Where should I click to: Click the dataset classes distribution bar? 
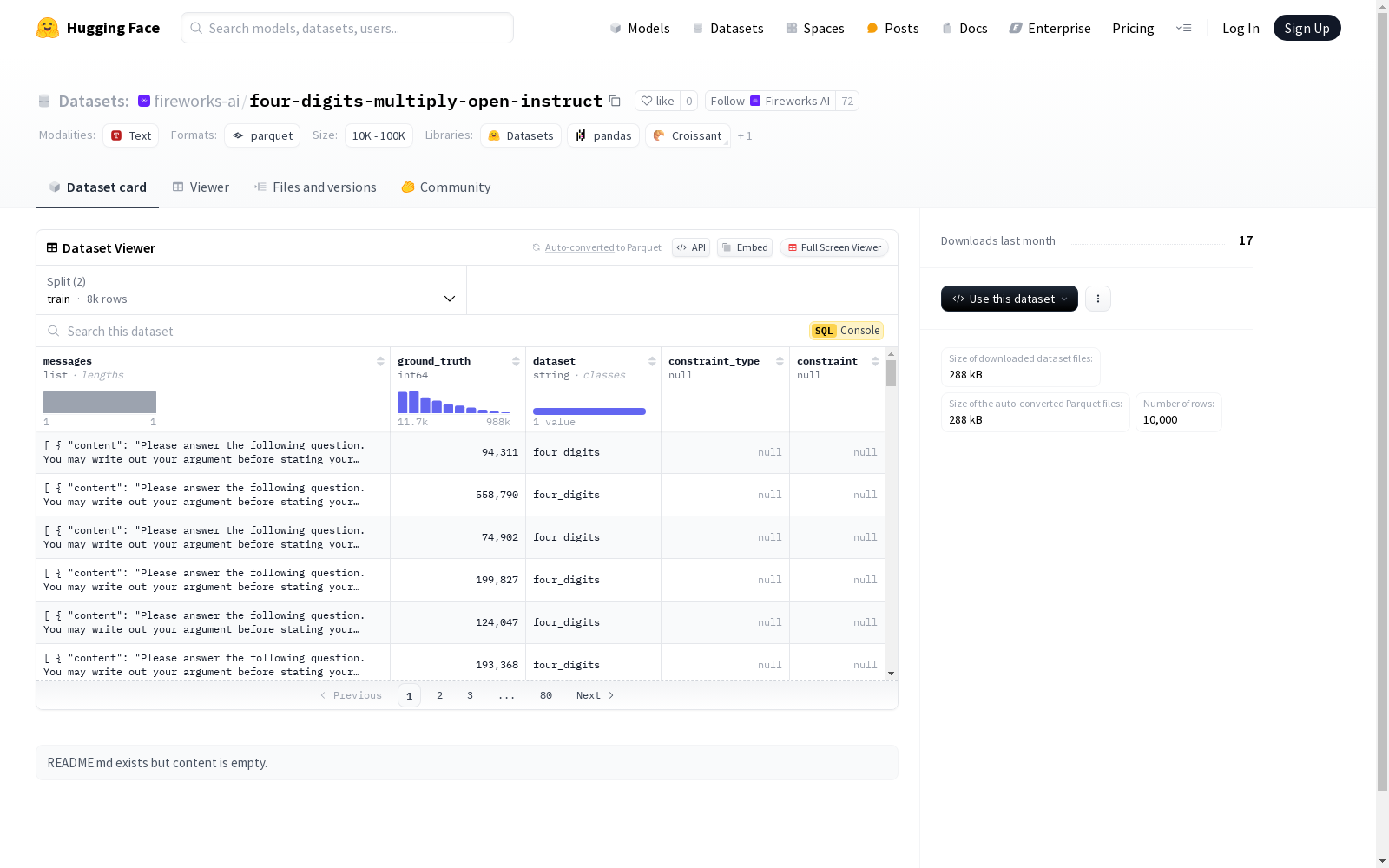tap(589, 411)
